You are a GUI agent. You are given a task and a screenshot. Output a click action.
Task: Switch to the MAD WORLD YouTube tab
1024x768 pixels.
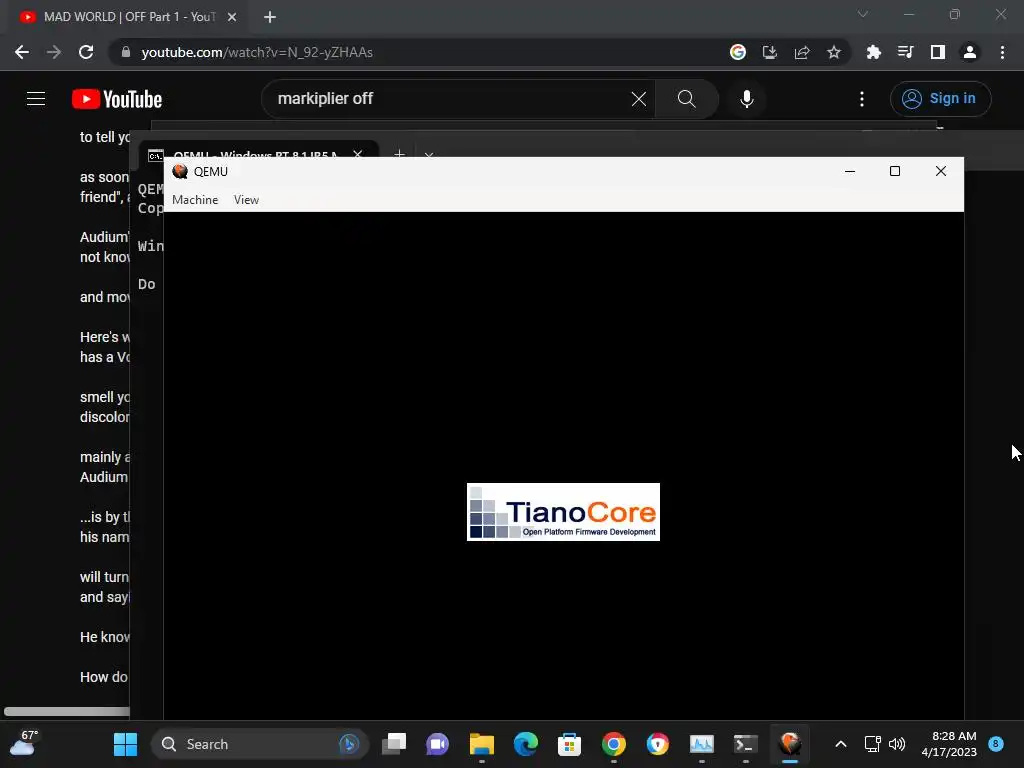click(x=128, y=17)
